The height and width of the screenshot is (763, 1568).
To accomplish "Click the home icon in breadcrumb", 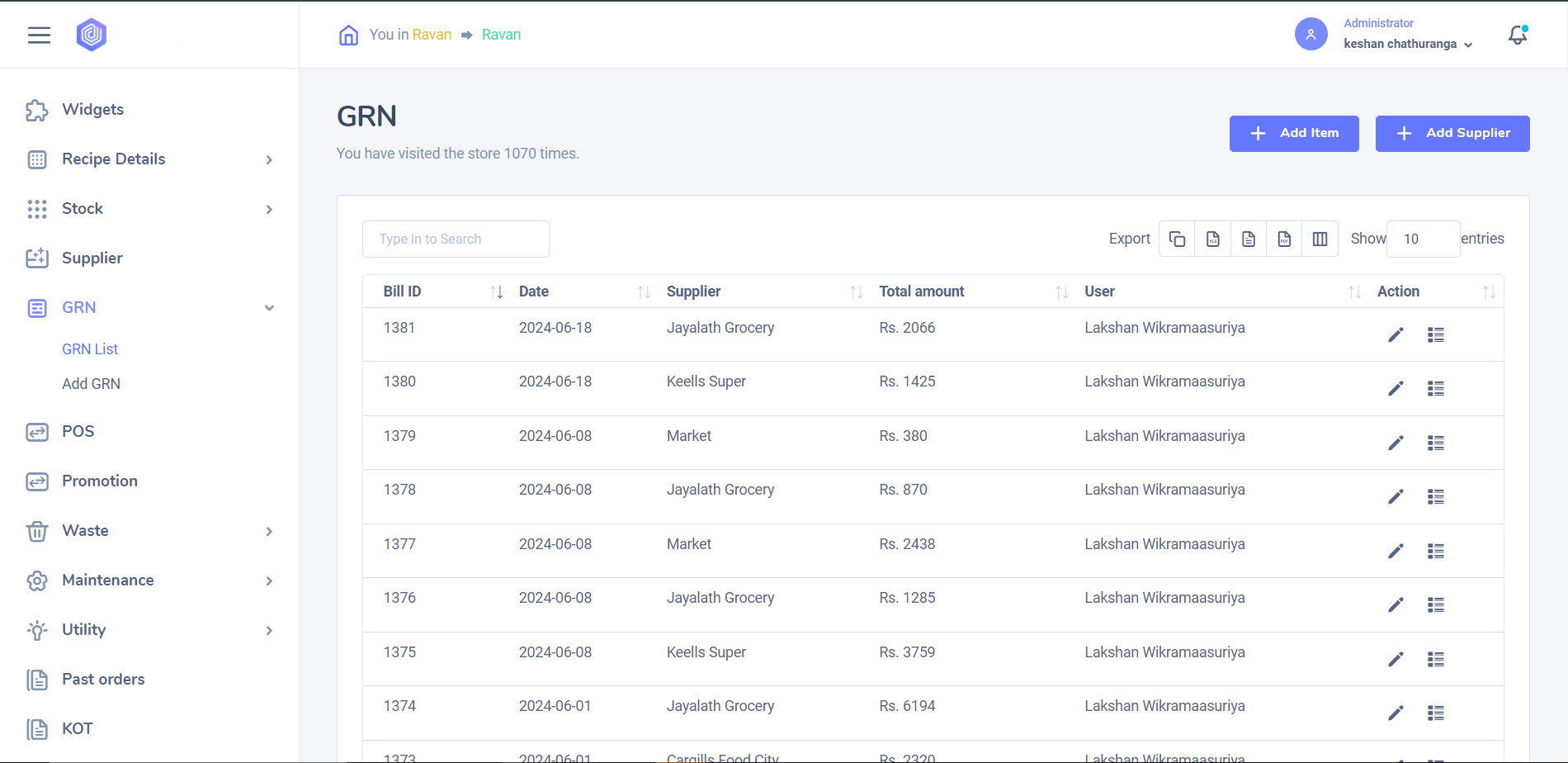I will click(x=348, y=35).
